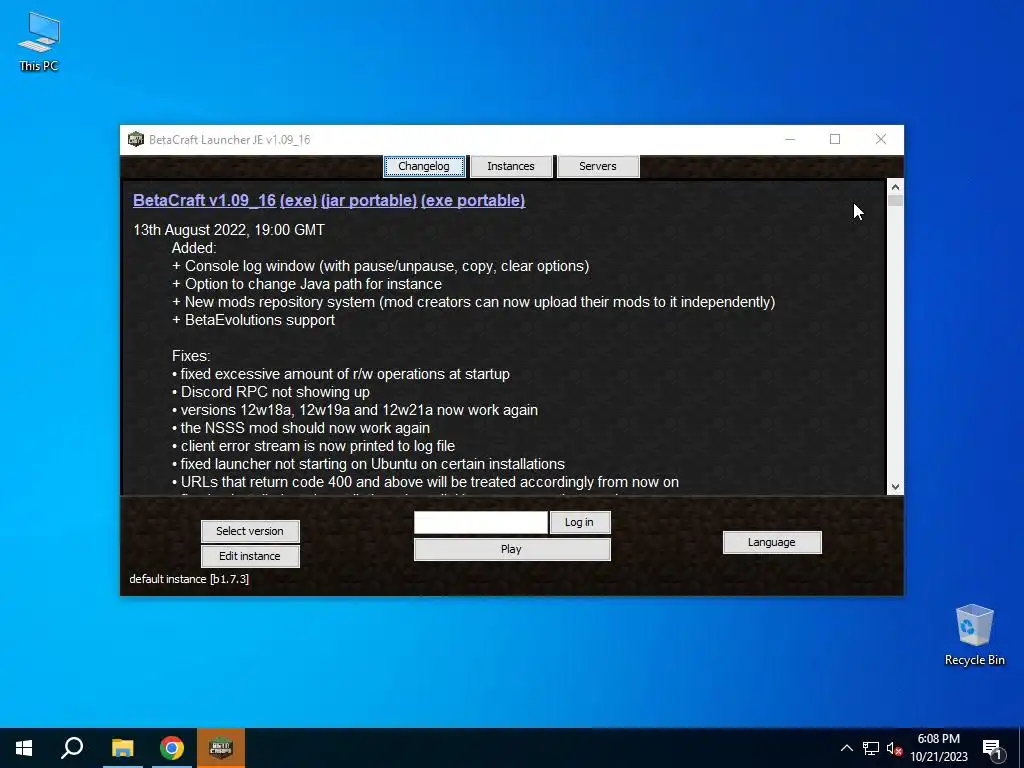The image size is (1024, 768).
Task: Click "the NSSS mod should now work again"
Action: click(301, 428)
